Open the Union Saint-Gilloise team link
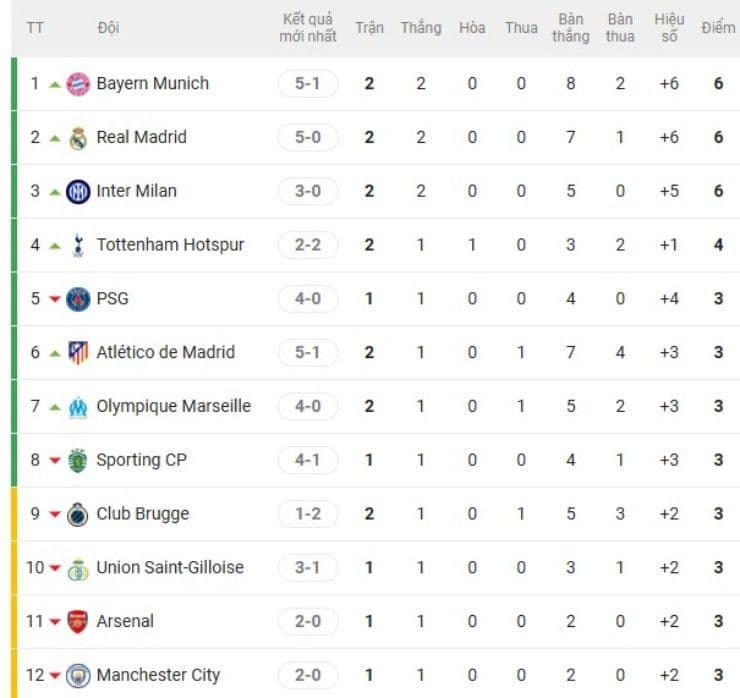This screenshot has width=740, height=698. tap(167, 568)
